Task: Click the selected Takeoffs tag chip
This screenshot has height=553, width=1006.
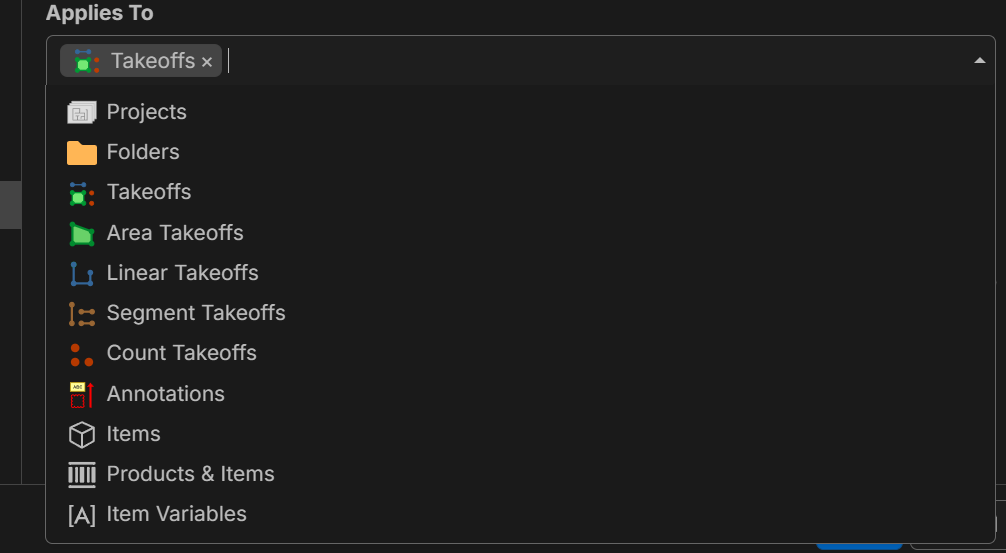Action: click(x=151, y=61)
